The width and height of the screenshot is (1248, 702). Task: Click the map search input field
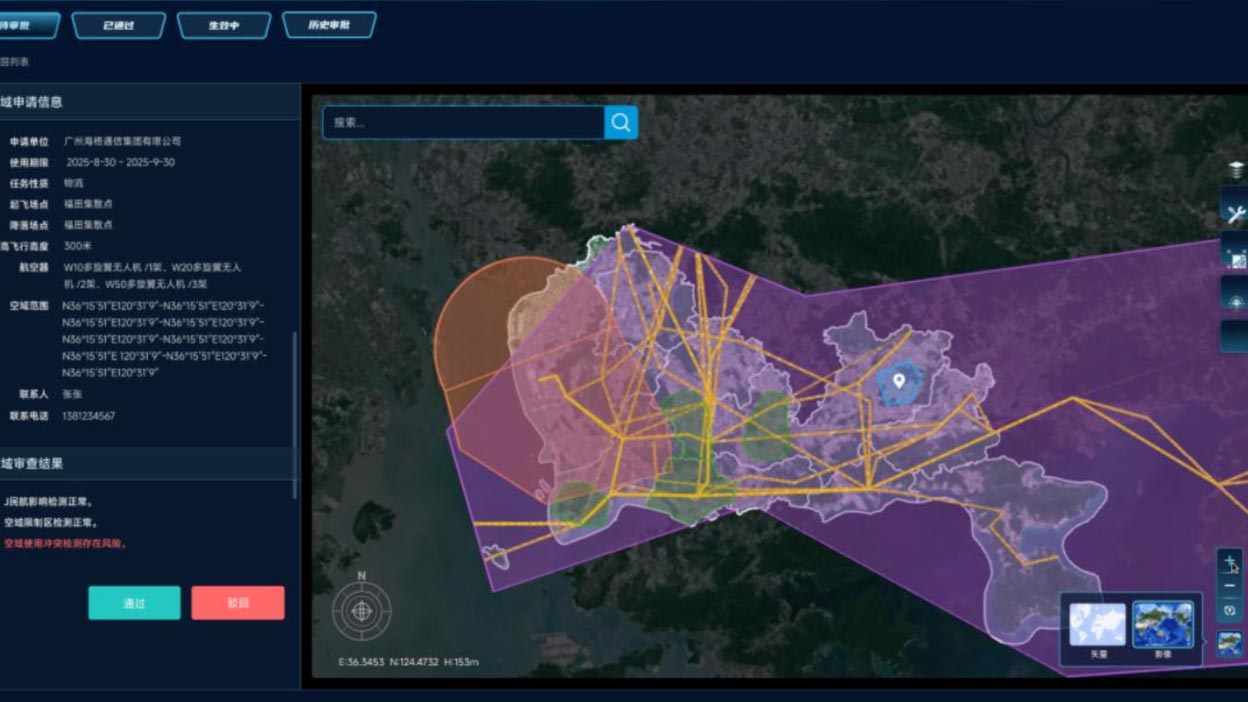tap(463, 123)
